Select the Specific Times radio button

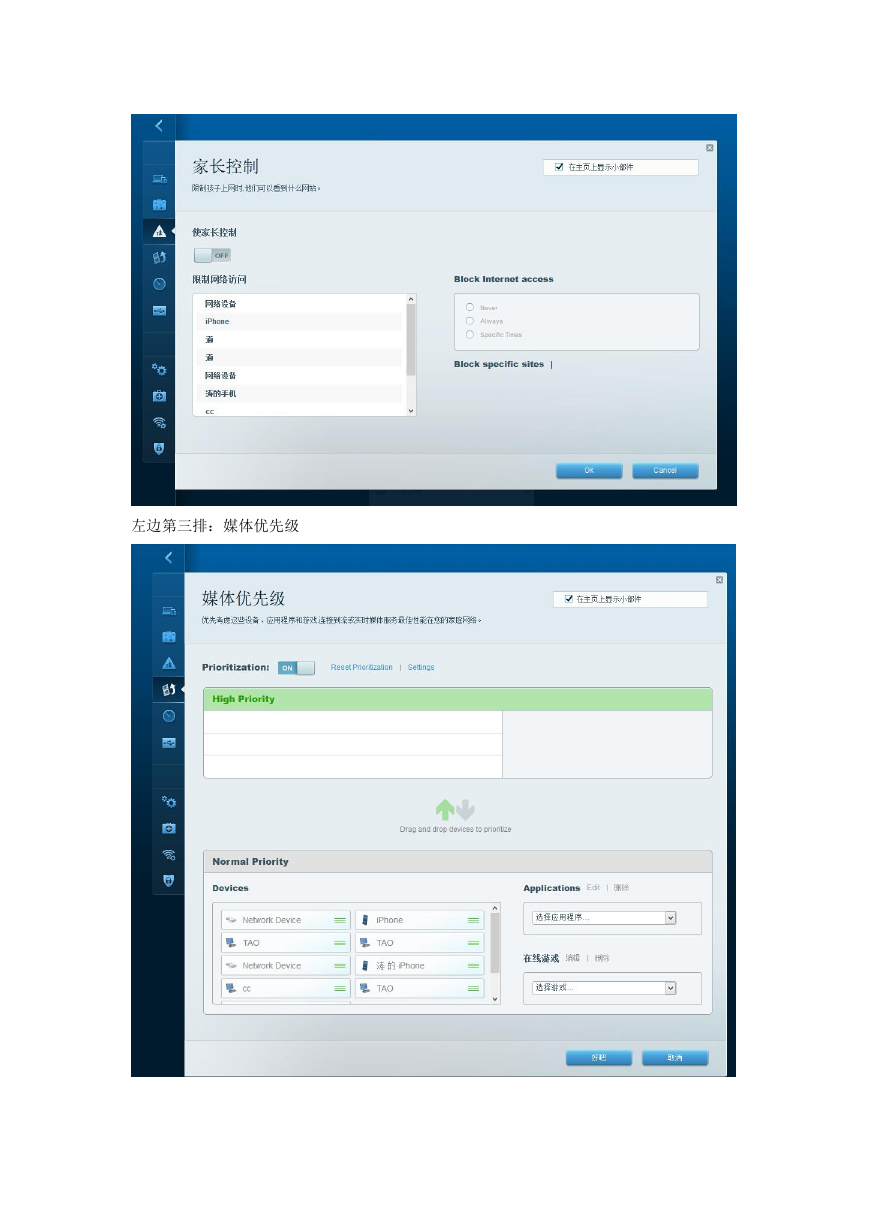pyautogui.click(x=469, y=335)
